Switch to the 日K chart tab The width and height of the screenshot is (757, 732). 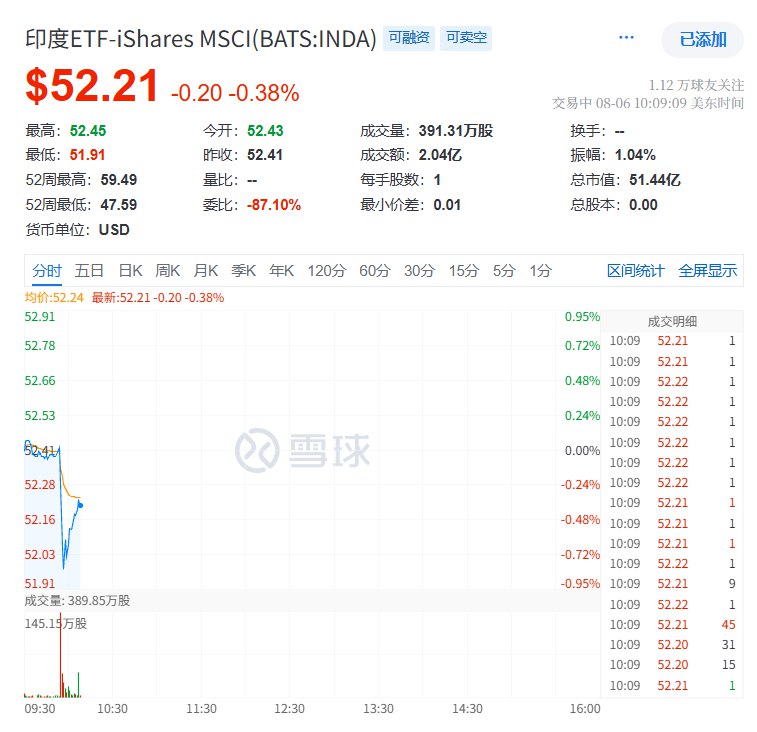tap(130, 270)
